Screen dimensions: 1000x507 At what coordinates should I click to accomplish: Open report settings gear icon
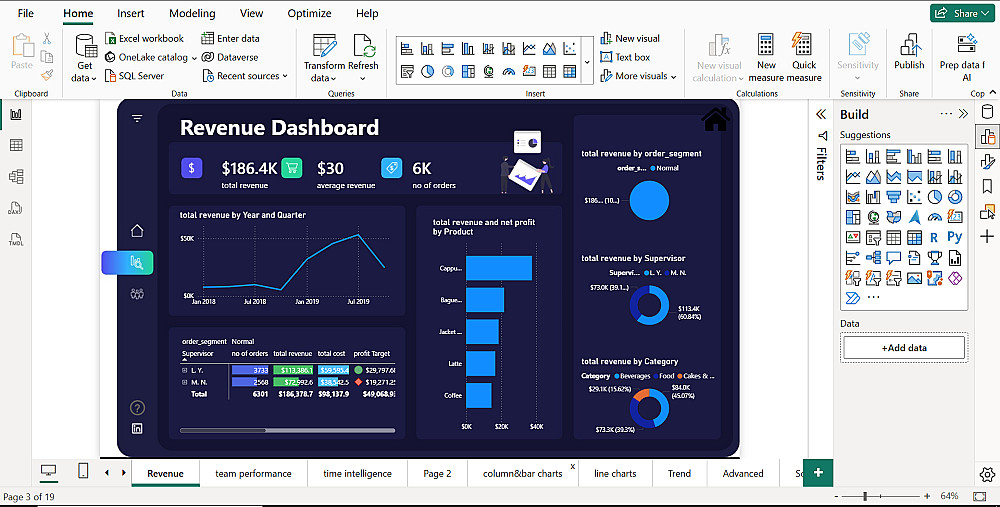click(x=987, y=474)
